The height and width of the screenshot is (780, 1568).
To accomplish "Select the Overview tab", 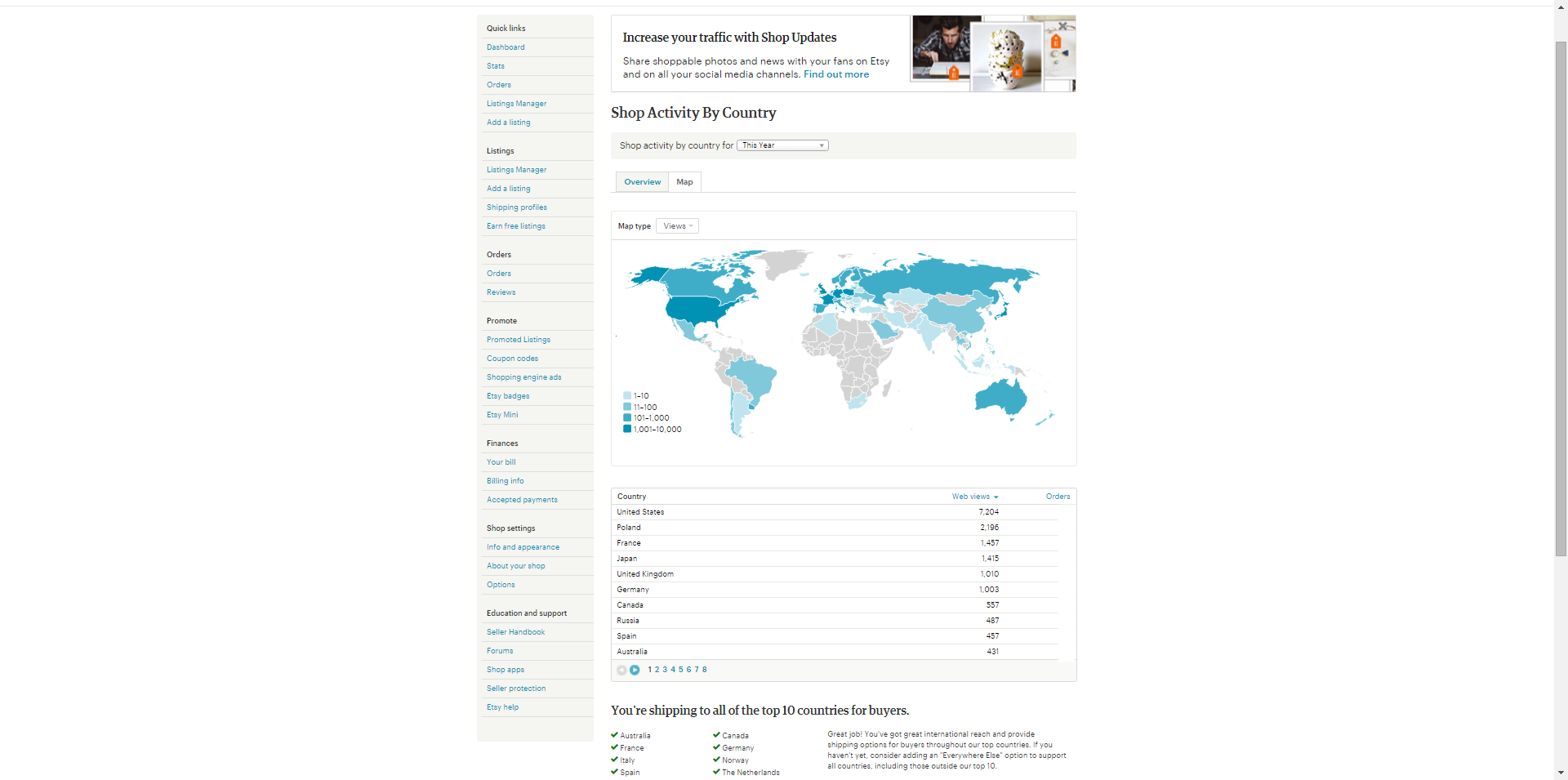I will [x=642, y=182].
